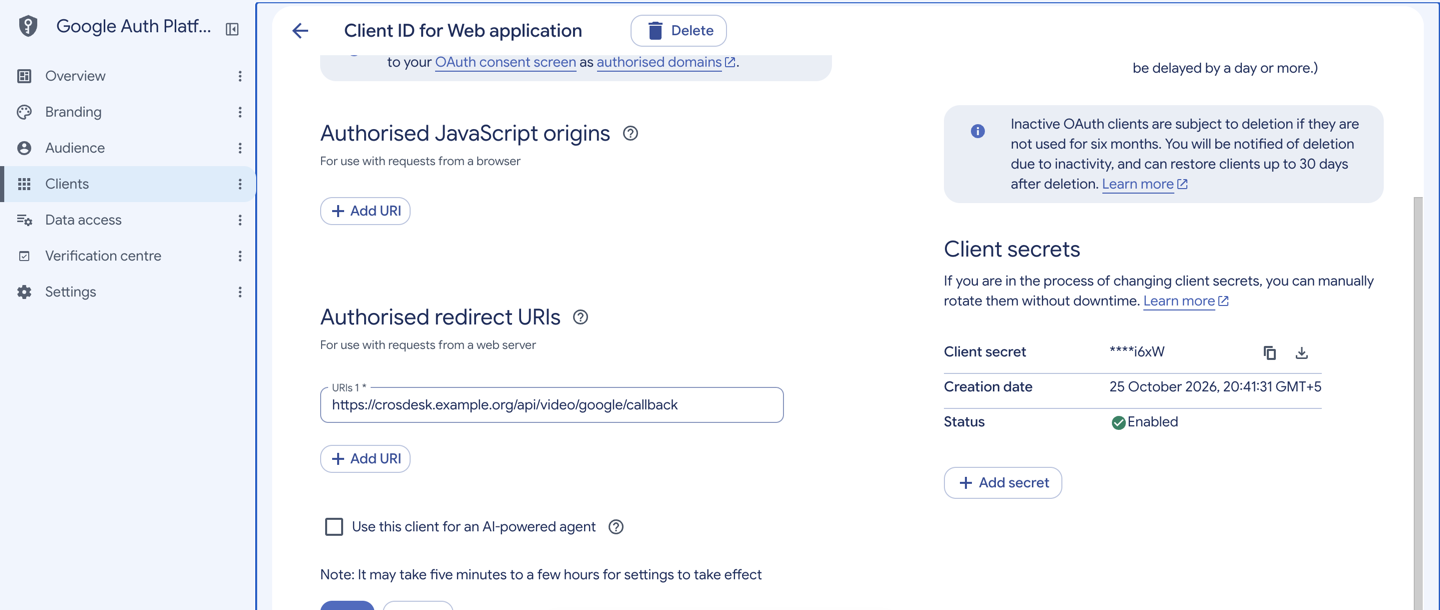Open the Clients page
The height and width of the screenshot is (610, 1440).
(67, 184)
